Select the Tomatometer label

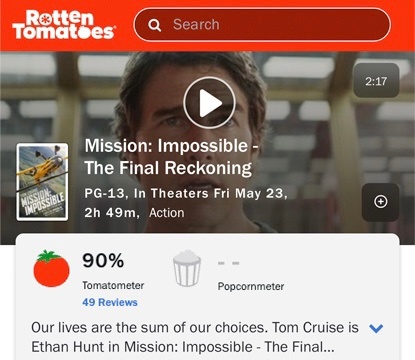[x=113, y=285]
